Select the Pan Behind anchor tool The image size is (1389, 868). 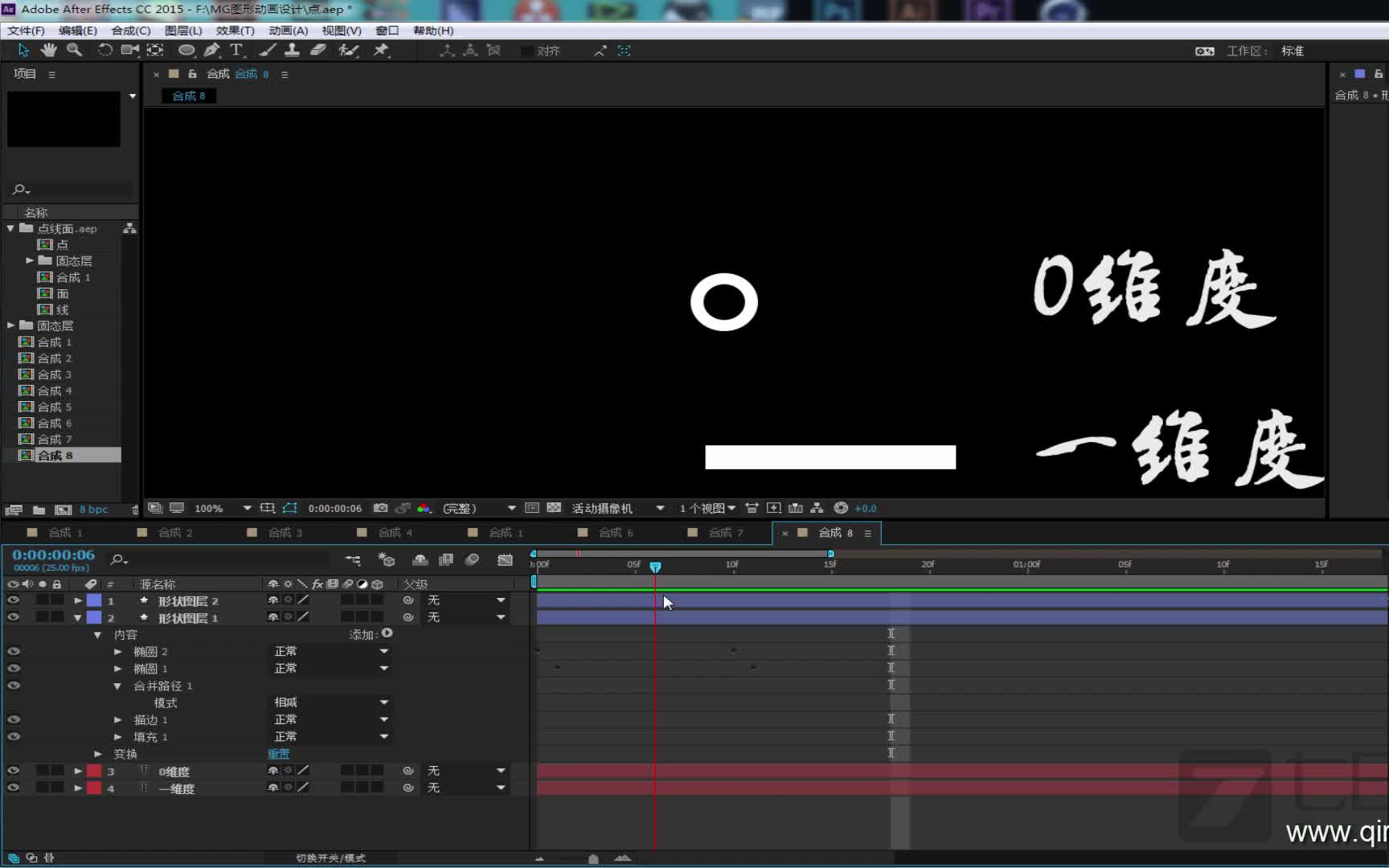point(155,50)
